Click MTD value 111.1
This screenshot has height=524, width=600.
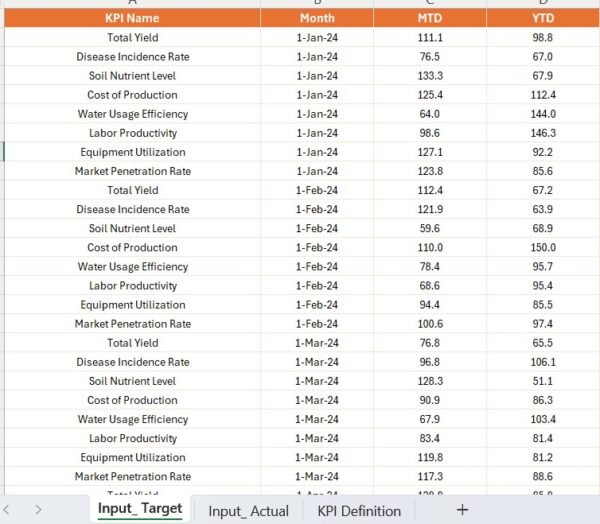pyautogui.click(x=430, y=38)
